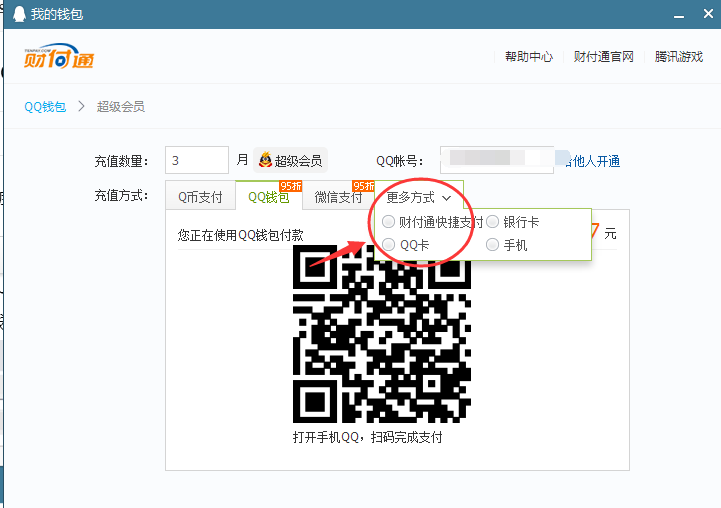Open 帮助中心 link
This screenshot has width=721, height=508.
[x=529, y=57]
